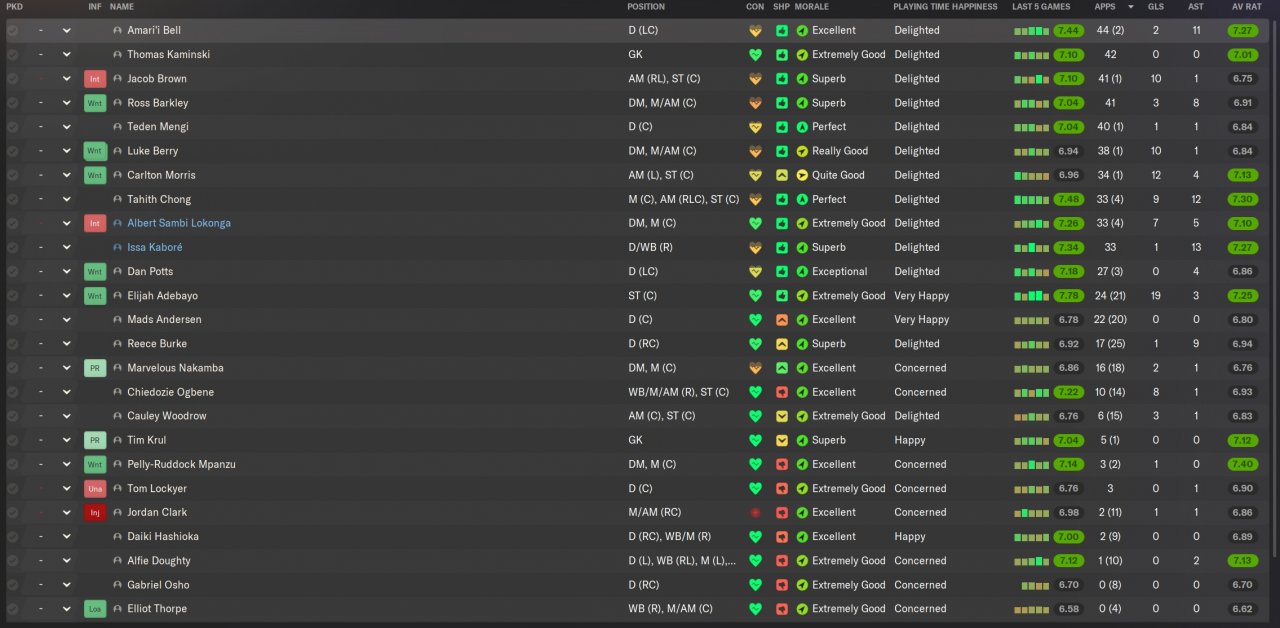Screen dimensions: 1280x628
Task: Sort by the NAME column header
Action: [x=122, y=7]
